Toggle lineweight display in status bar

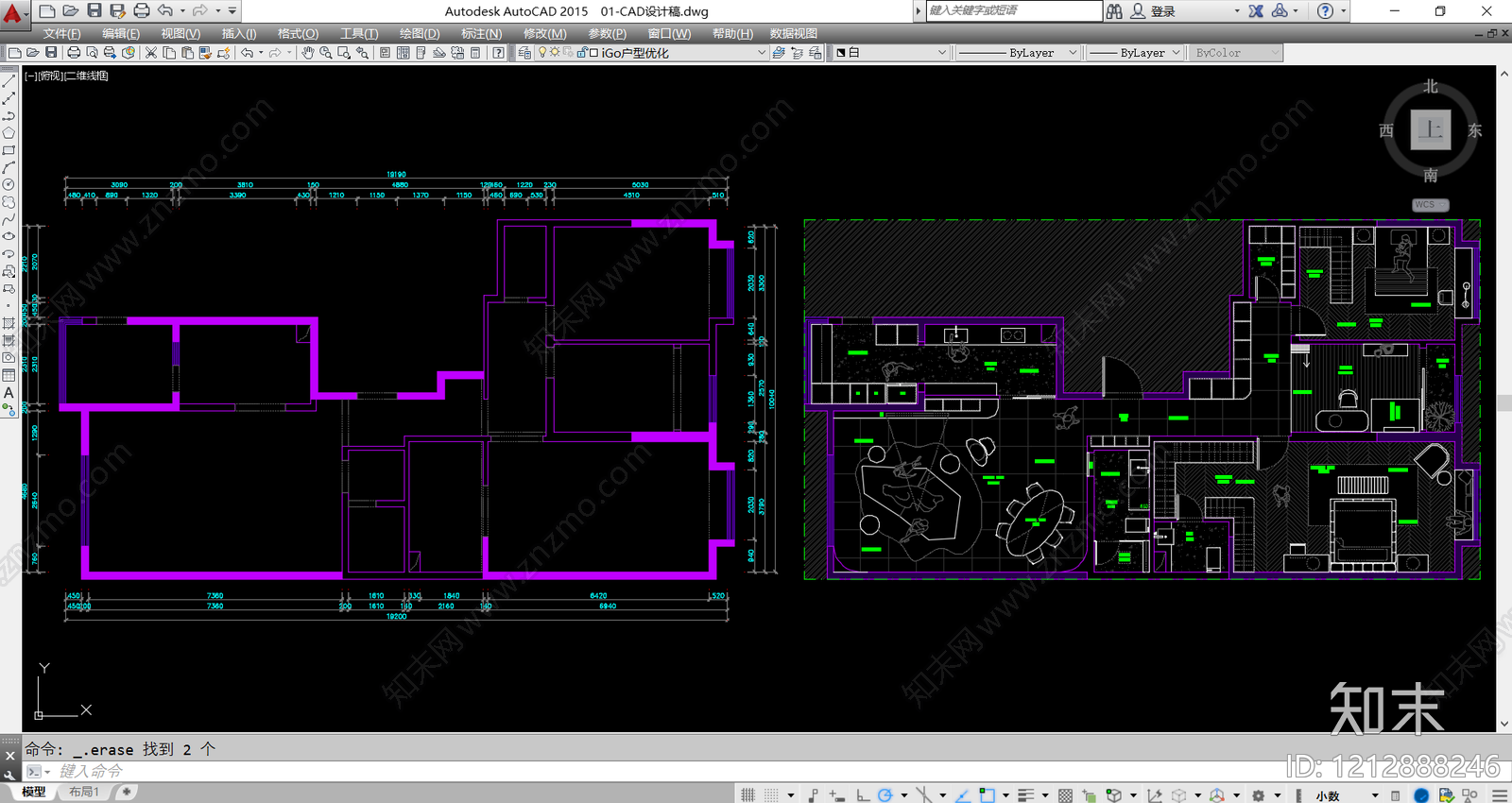(1027, 795)
